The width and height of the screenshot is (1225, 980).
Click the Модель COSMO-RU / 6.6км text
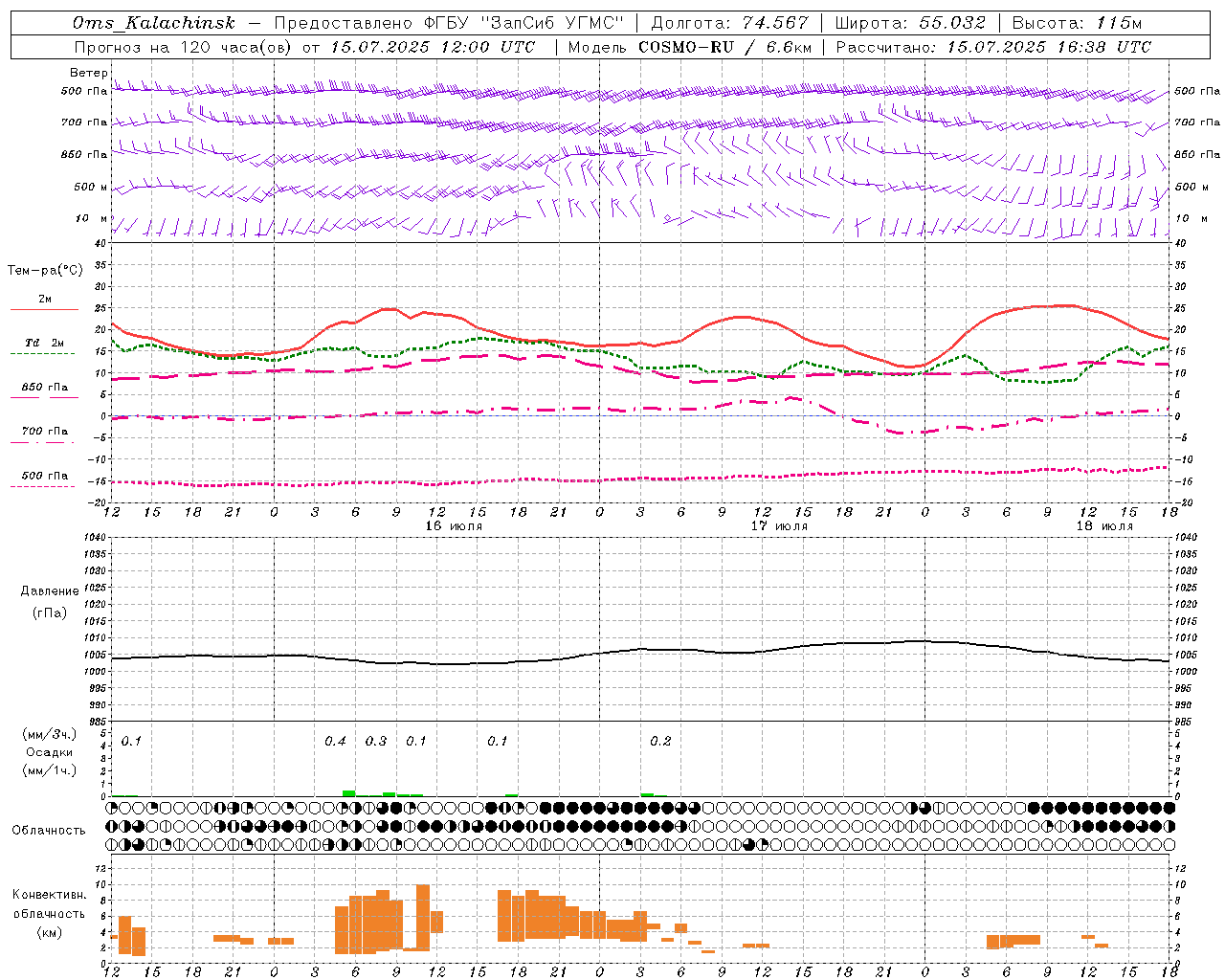tap(690, 47)
